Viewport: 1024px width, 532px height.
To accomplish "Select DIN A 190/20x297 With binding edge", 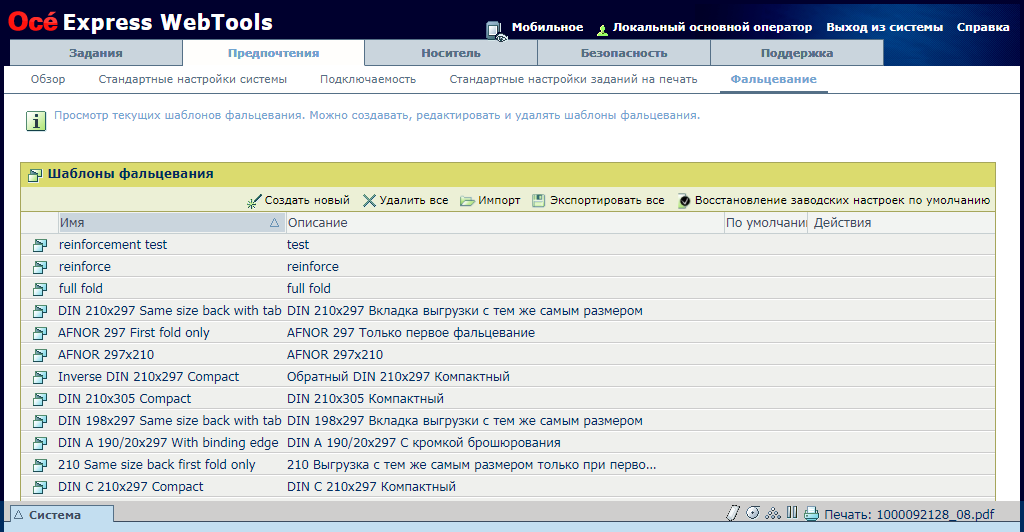I will pyautogui.click(x=168, y=443).
